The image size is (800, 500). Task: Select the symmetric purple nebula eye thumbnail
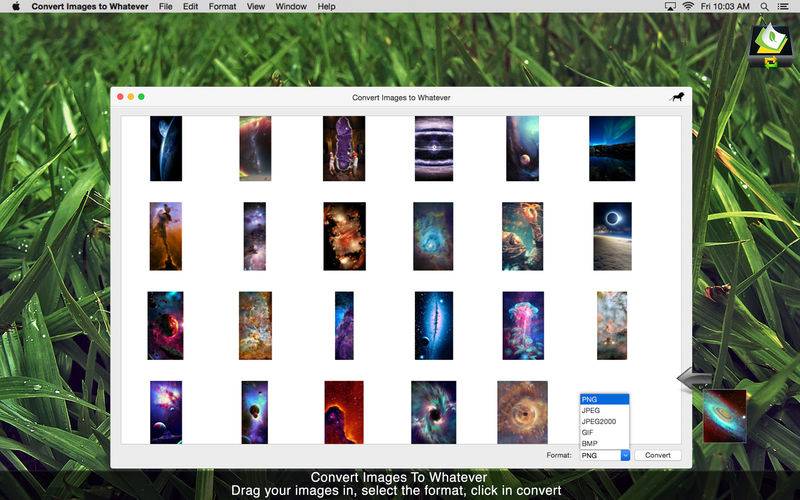pos(434,148)
